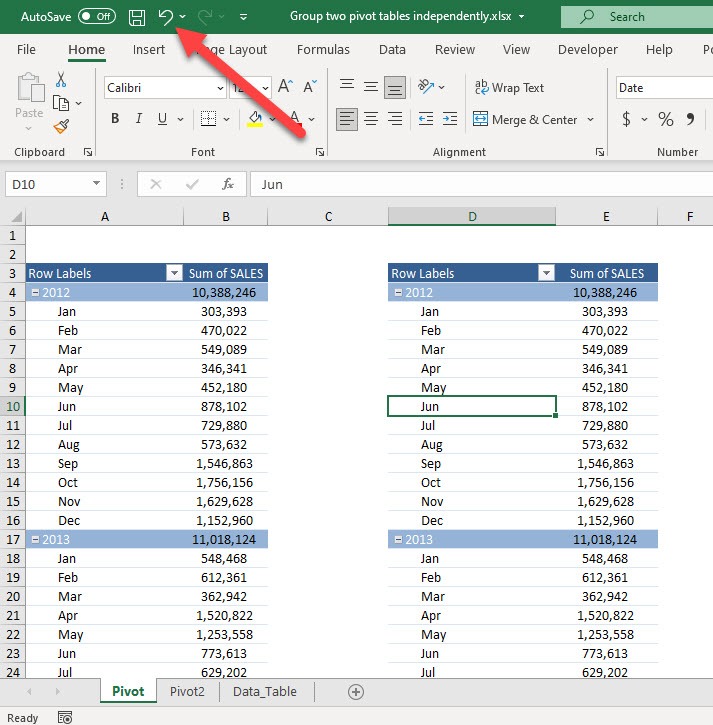Open Row Labels filter in right pivot
Image resolution: width=713 pixels, height=725 pixels.
pos(546,273)
